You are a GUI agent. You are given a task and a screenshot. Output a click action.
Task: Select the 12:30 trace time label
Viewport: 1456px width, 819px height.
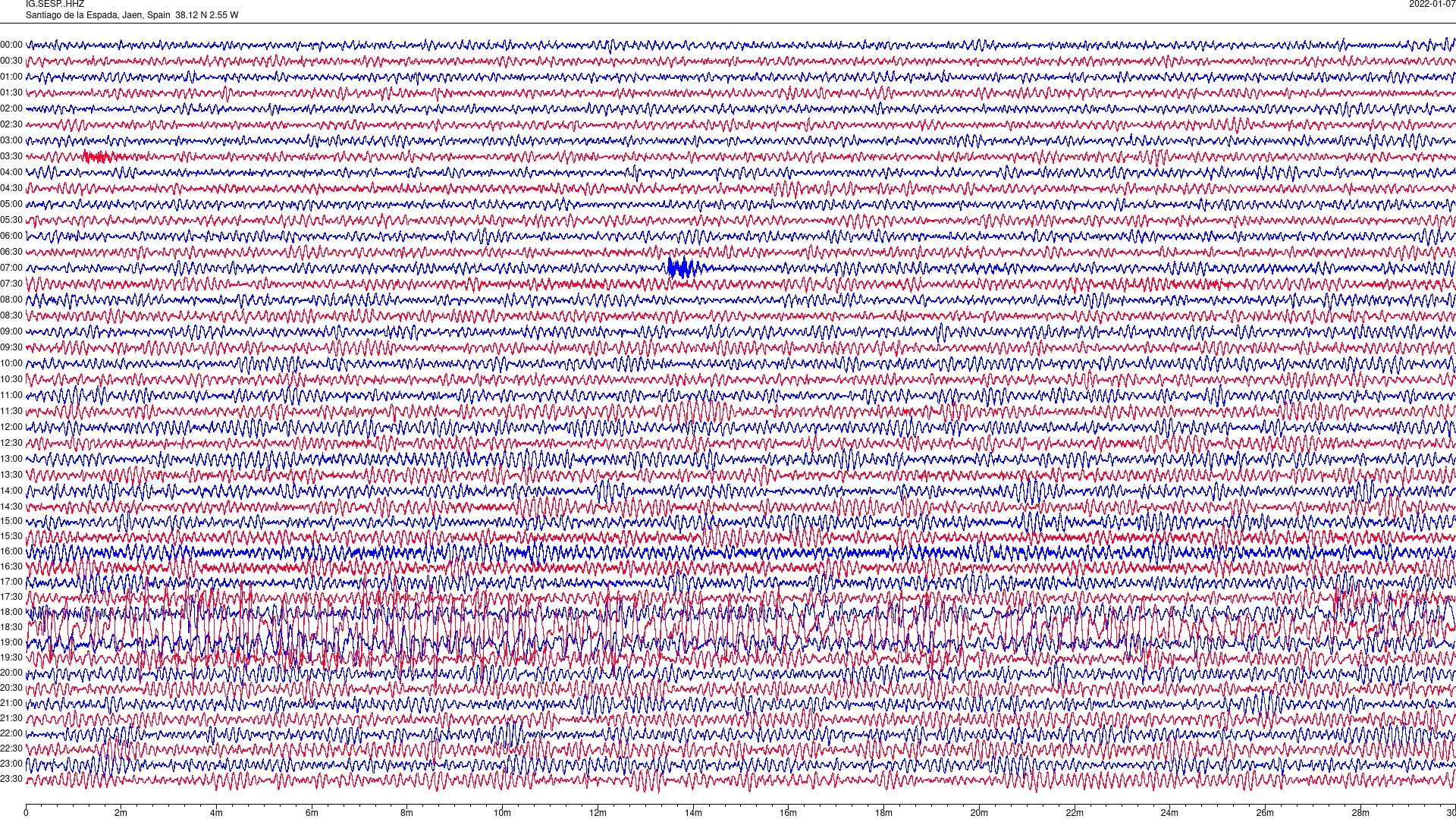(11, 443)
